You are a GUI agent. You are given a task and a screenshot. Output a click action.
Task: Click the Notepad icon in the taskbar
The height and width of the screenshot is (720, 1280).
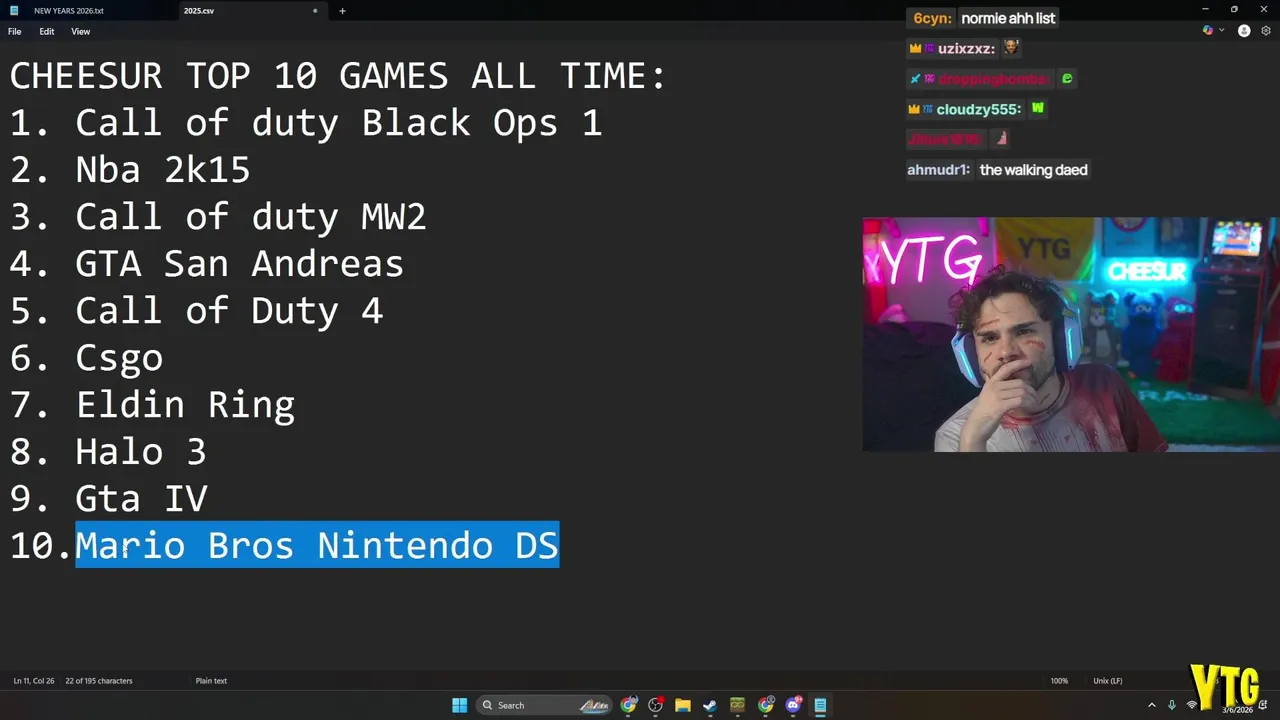tap(820, 705)
